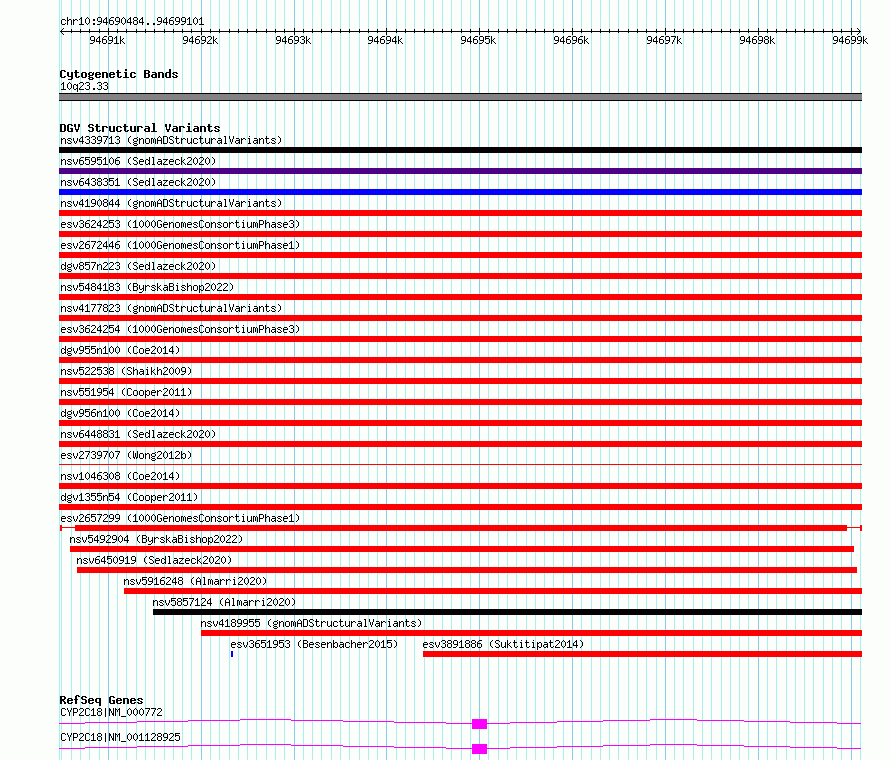Image resolution: width=890 pixels, height=760 pixels.
Task: Click the black nsv4339713 variant bar
Action: click(460, 150)
